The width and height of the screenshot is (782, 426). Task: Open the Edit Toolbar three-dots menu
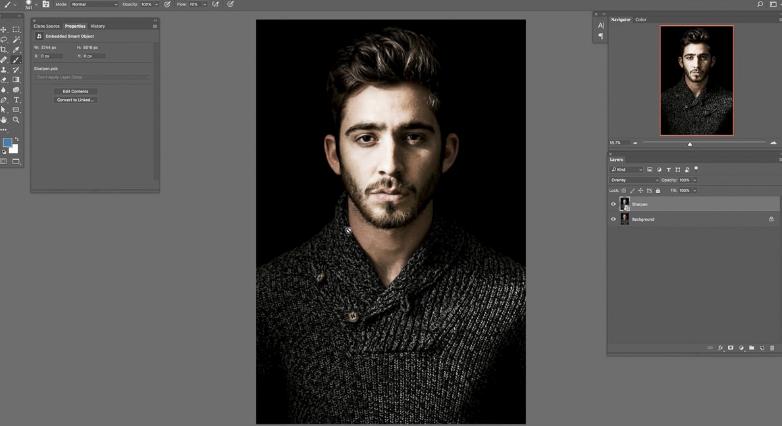coord(4,130)
